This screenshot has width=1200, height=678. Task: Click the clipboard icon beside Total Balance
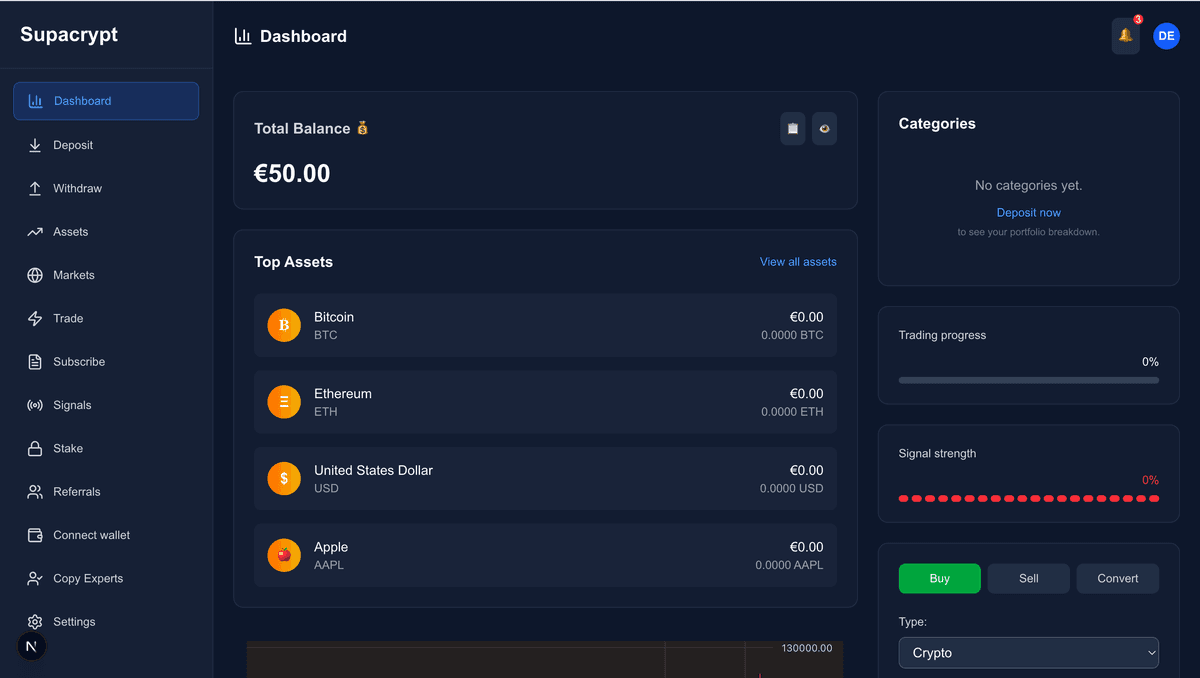(793, 129)
